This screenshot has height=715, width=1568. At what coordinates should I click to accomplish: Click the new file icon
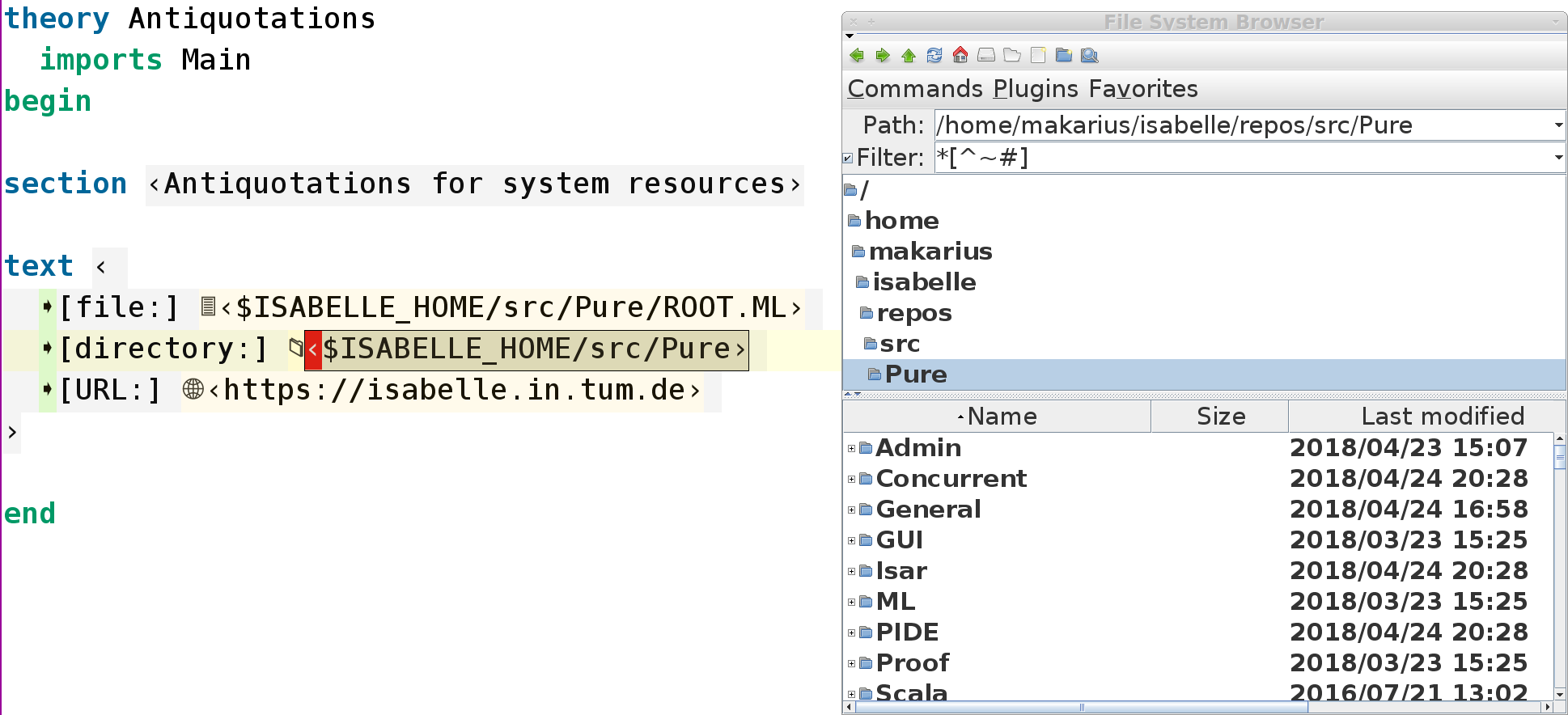point(1038,55)
